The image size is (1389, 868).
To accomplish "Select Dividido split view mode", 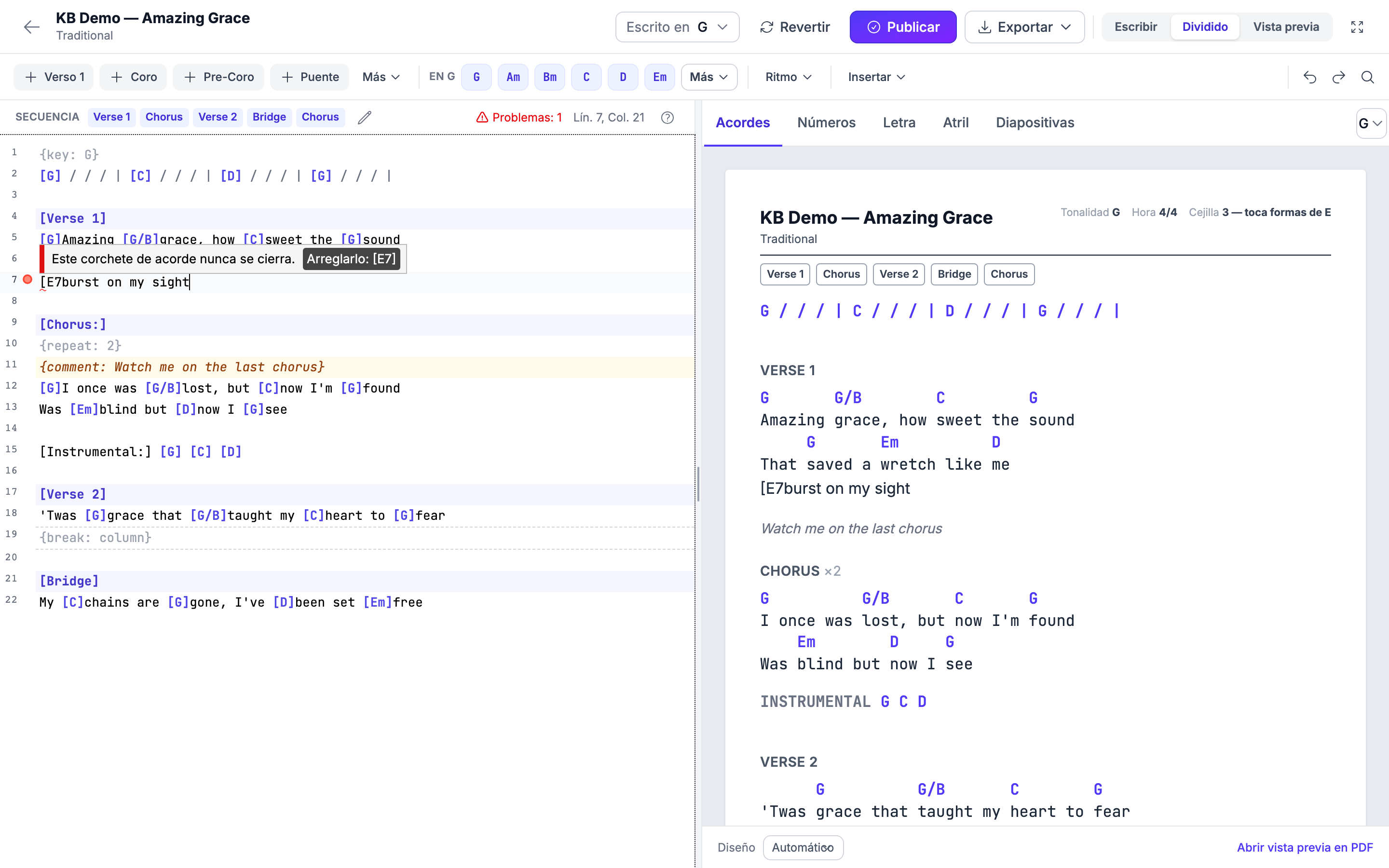I will click(1205, 27).
